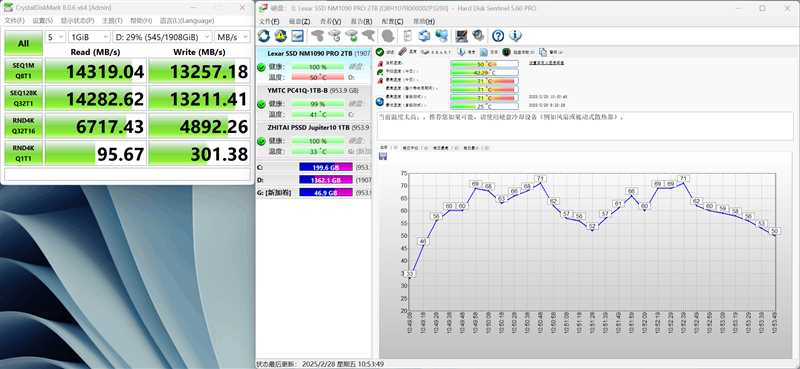
Task: Run the SEQ1M Q8T1 test
Action: (x=23, y=70)
